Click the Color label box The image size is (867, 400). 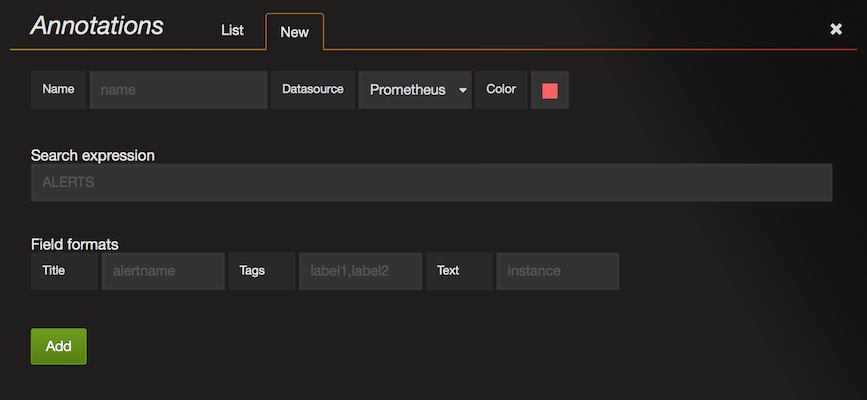pos(501,90)
